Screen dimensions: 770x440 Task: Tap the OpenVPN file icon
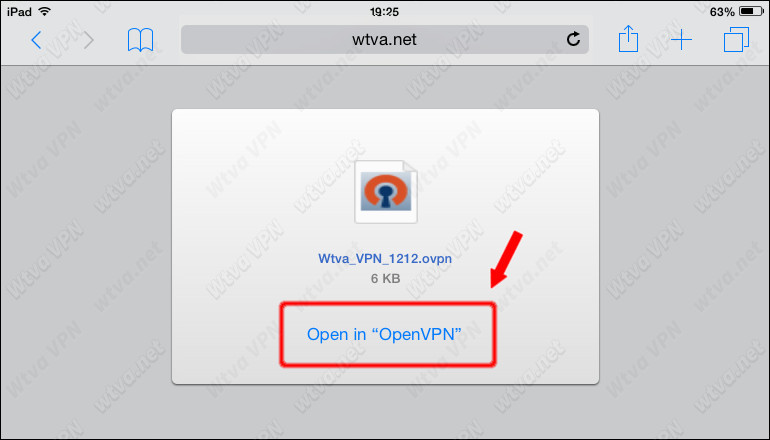tap(386, 192)
